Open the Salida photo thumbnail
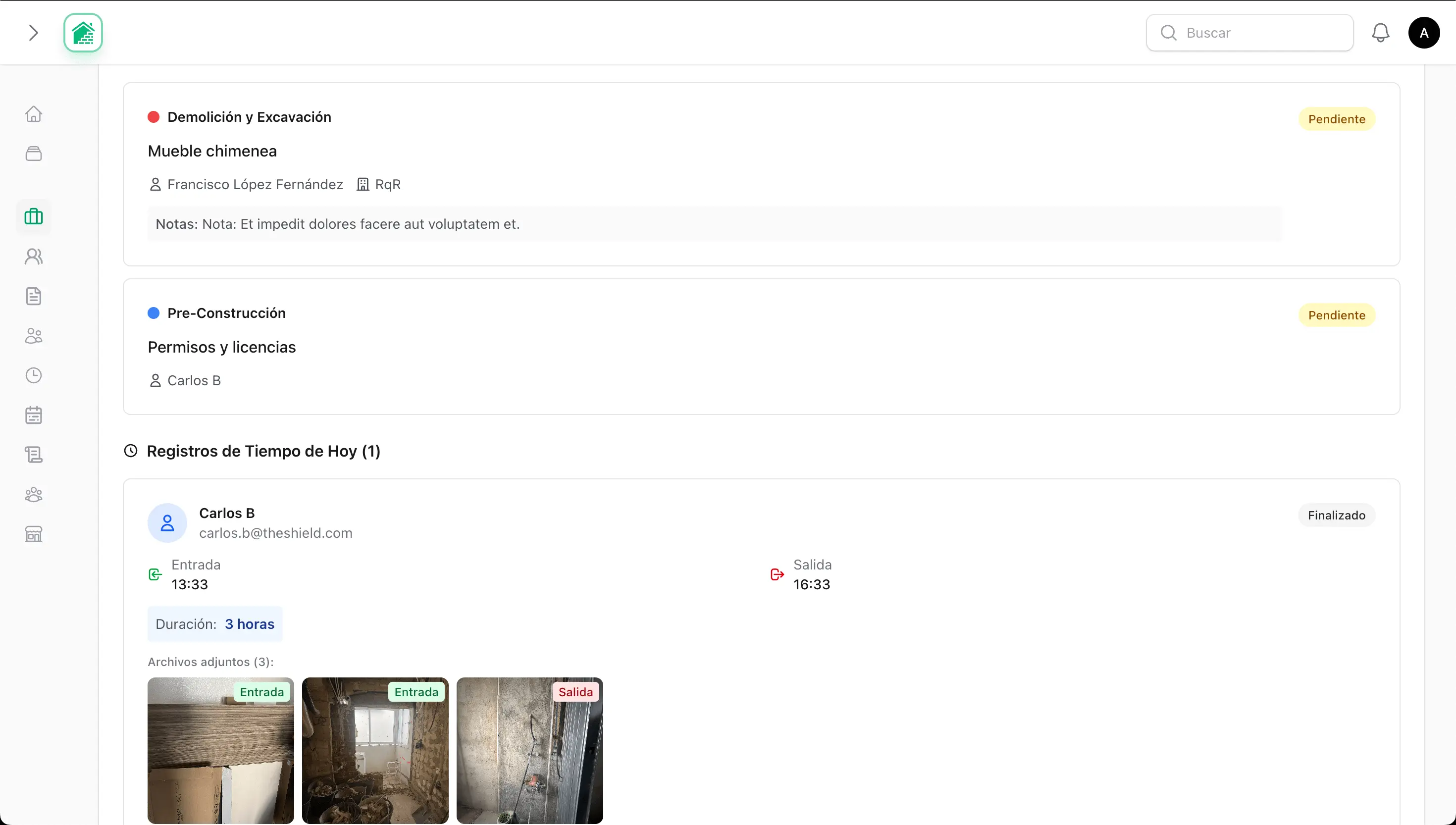 coord(529,750)
